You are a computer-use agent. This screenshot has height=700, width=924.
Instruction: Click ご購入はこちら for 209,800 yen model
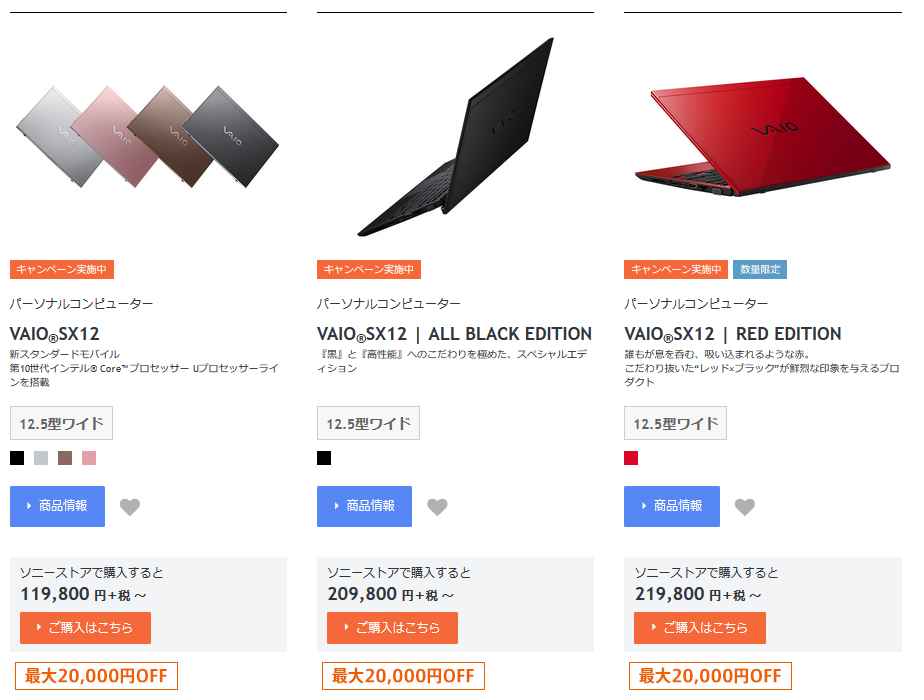point(392,628)
